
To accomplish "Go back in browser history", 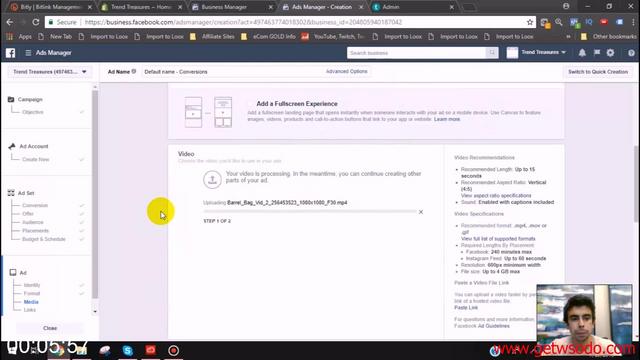I will 10,22.
